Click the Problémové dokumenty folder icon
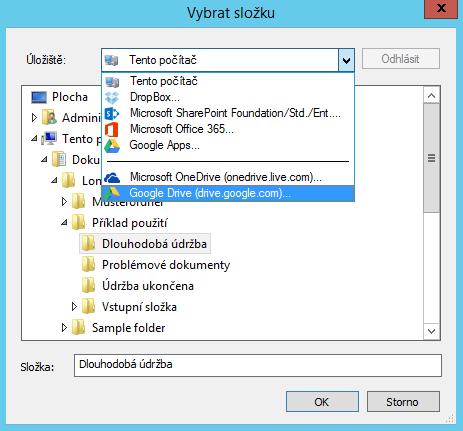The height and width of the screenshot is (431, 463). pyautogui.click(x=89, y=264)
